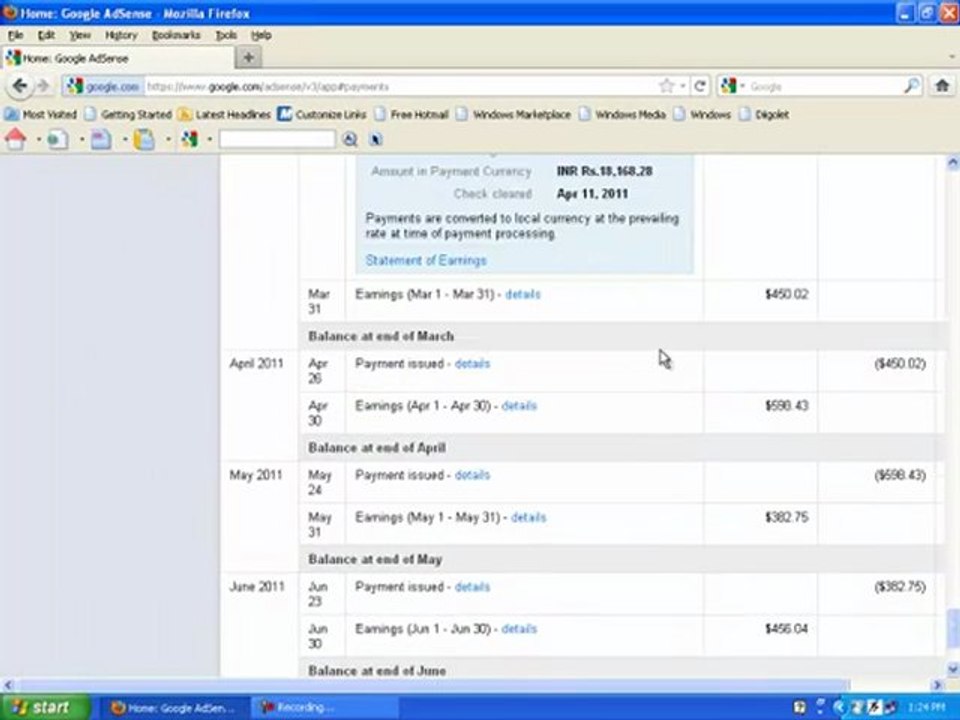Open the Bookmarks menu
Viewport: 960px width, 720px height.
pos(176,36)
